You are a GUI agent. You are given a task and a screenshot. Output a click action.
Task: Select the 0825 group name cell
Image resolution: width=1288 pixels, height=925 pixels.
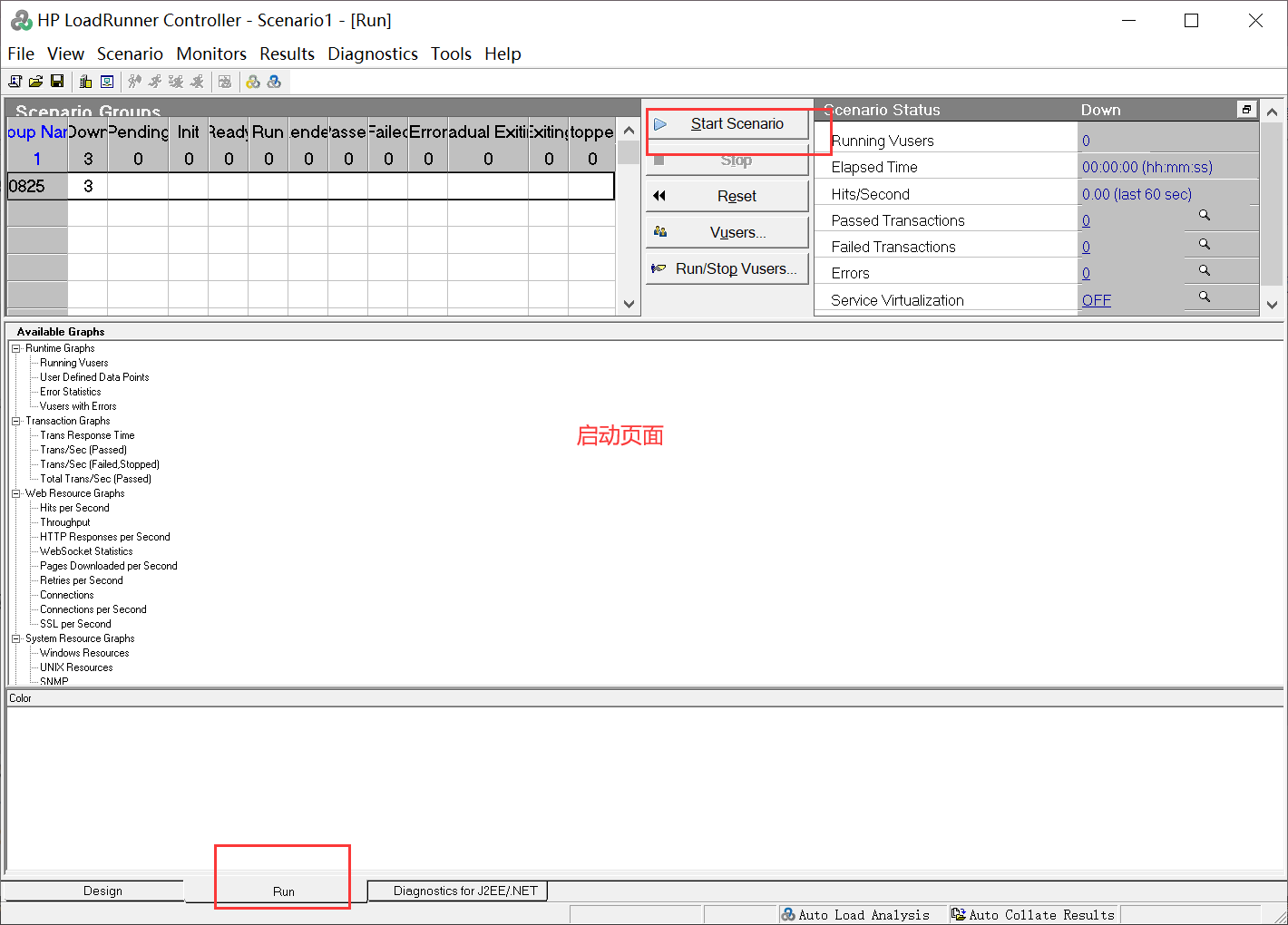[37, 186]
